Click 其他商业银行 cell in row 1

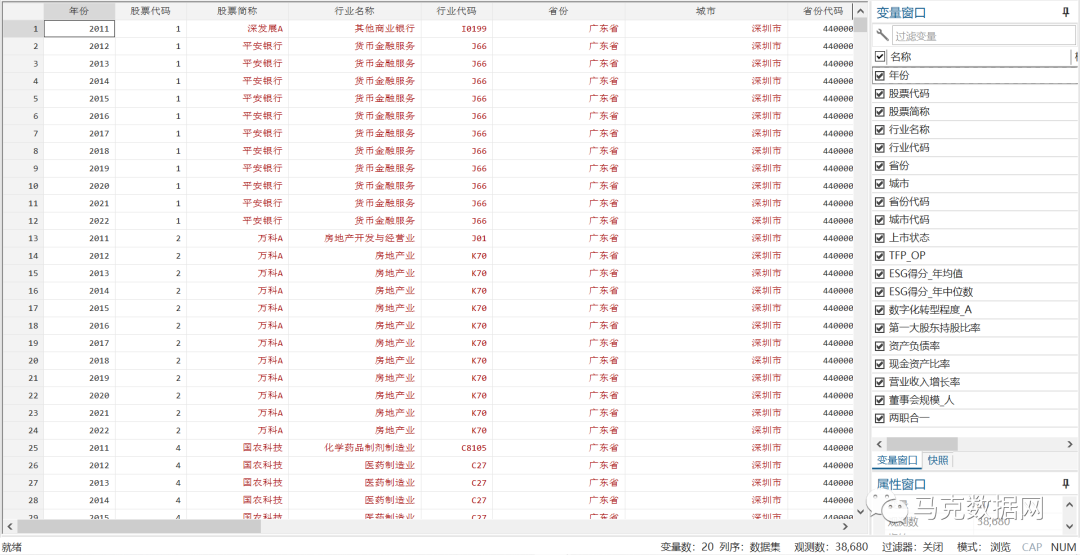(x=355, y=28)
